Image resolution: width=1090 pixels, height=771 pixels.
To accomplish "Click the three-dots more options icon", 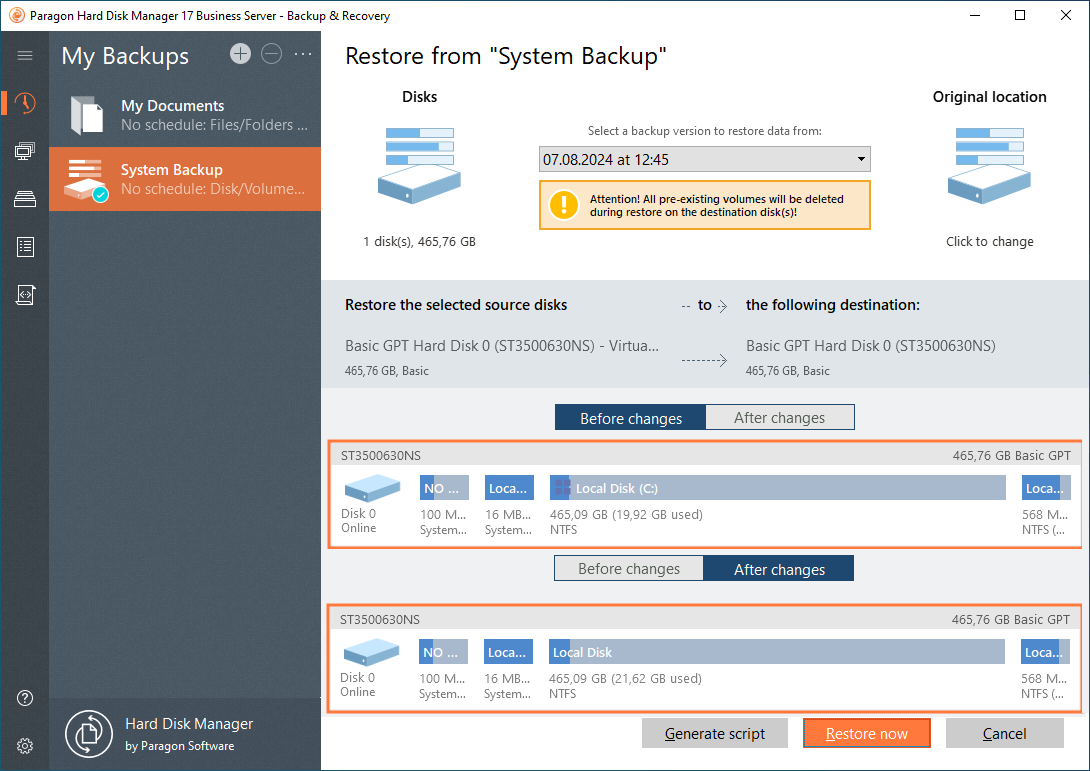I will tap(303, 54).
